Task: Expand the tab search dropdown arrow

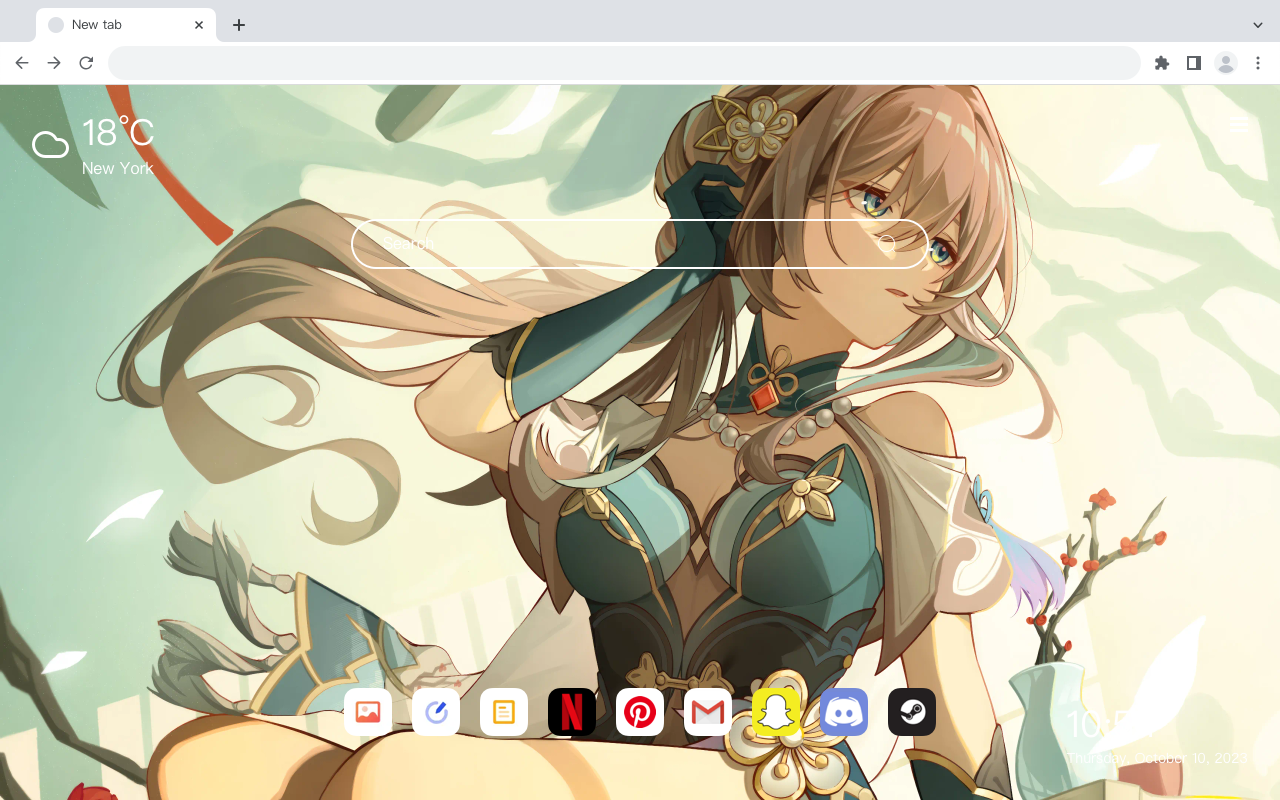Action: [x=1258, y=25]
